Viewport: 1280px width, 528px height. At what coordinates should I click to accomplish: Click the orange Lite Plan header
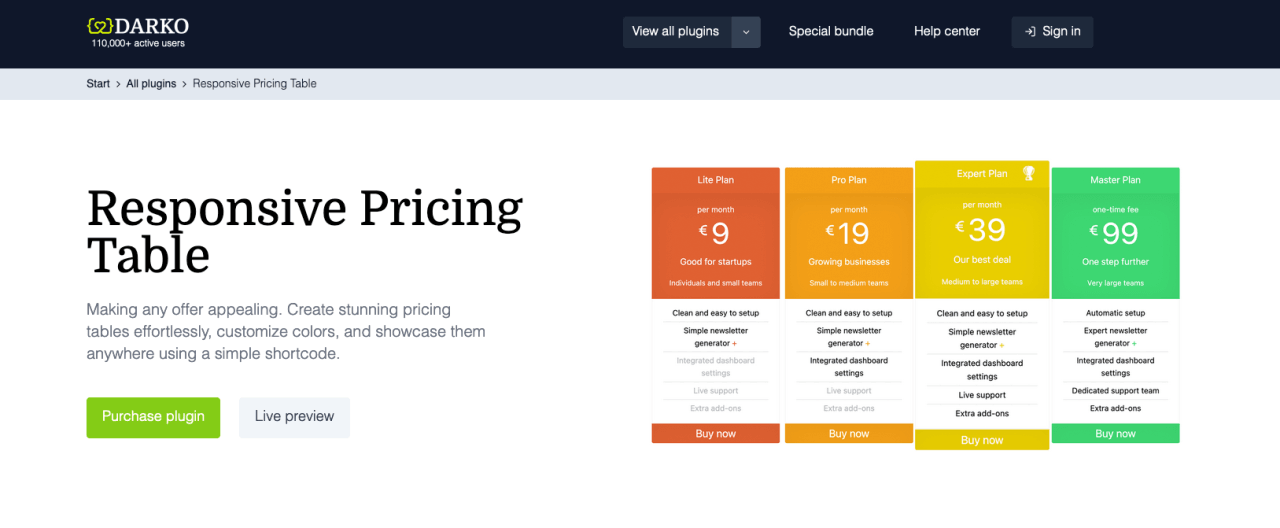(715, 180)
